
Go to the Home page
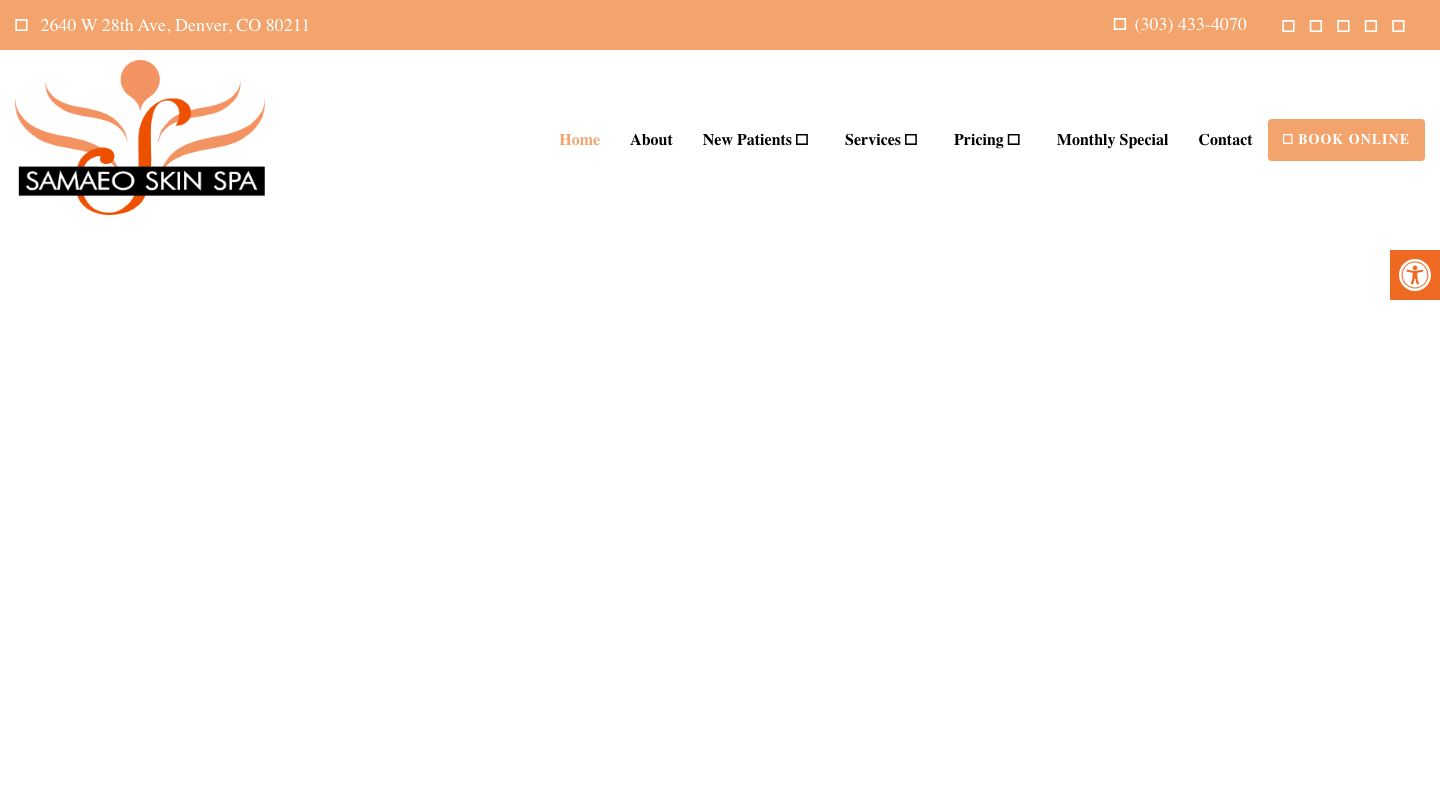[x=579, y=140]
